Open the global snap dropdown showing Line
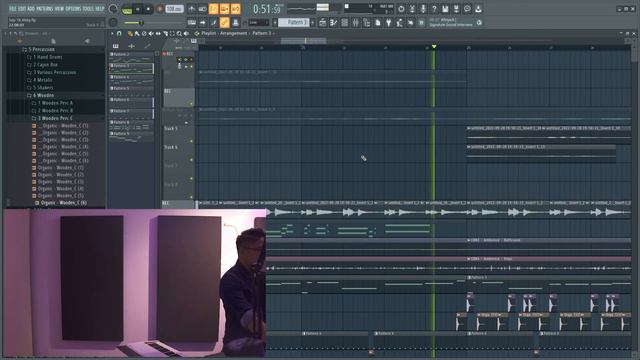The image size is (640, 360). pyautogui.click(x=258, y=23)
